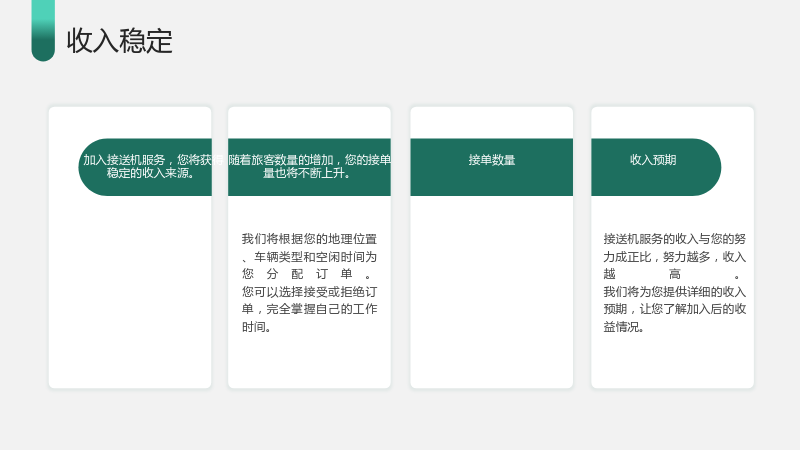Select the first white card panel
This screenshot has width=800, height=450.
pos(130,247)
